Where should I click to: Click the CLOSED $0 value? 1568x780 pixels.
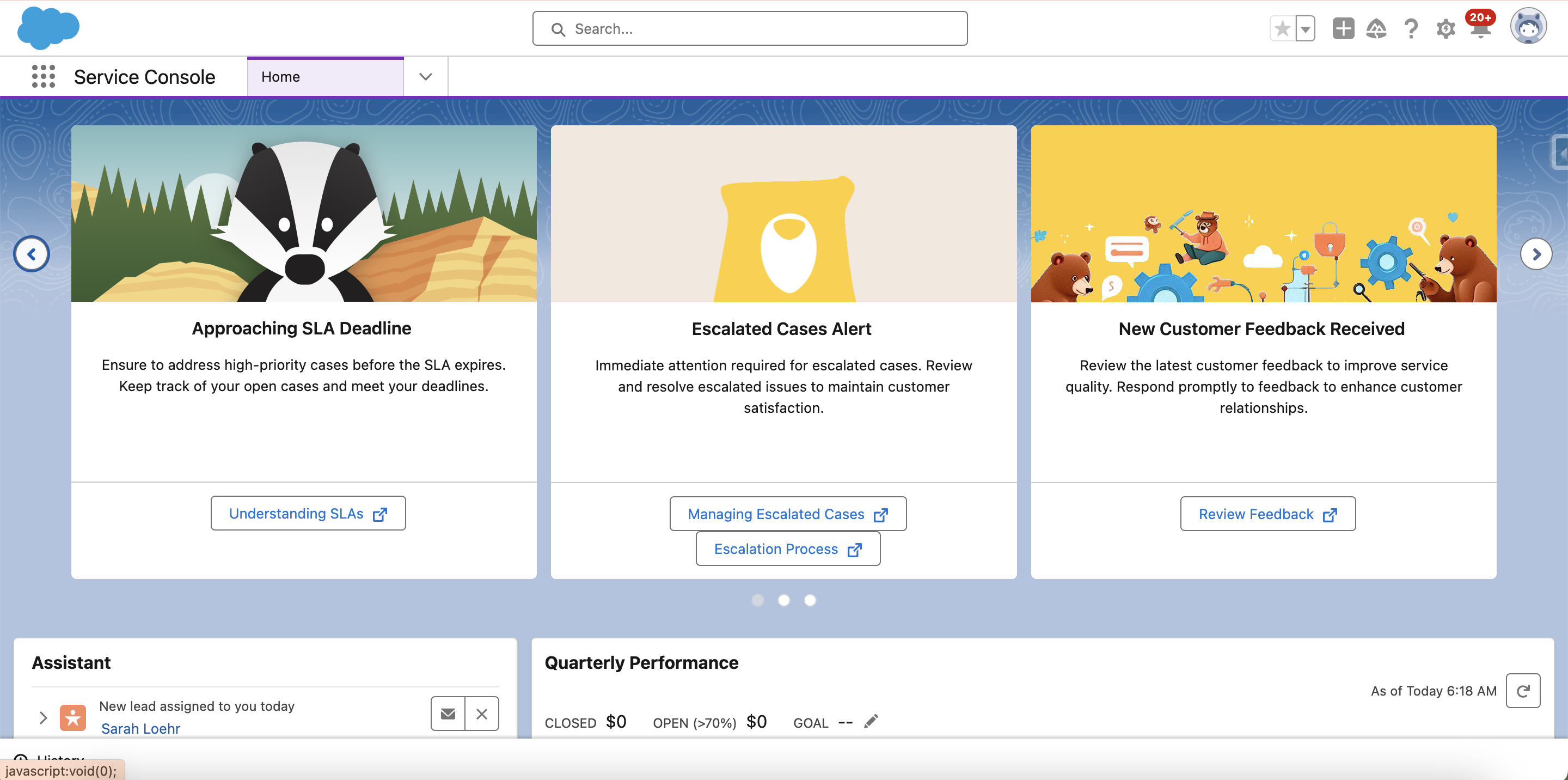[616, 722]
